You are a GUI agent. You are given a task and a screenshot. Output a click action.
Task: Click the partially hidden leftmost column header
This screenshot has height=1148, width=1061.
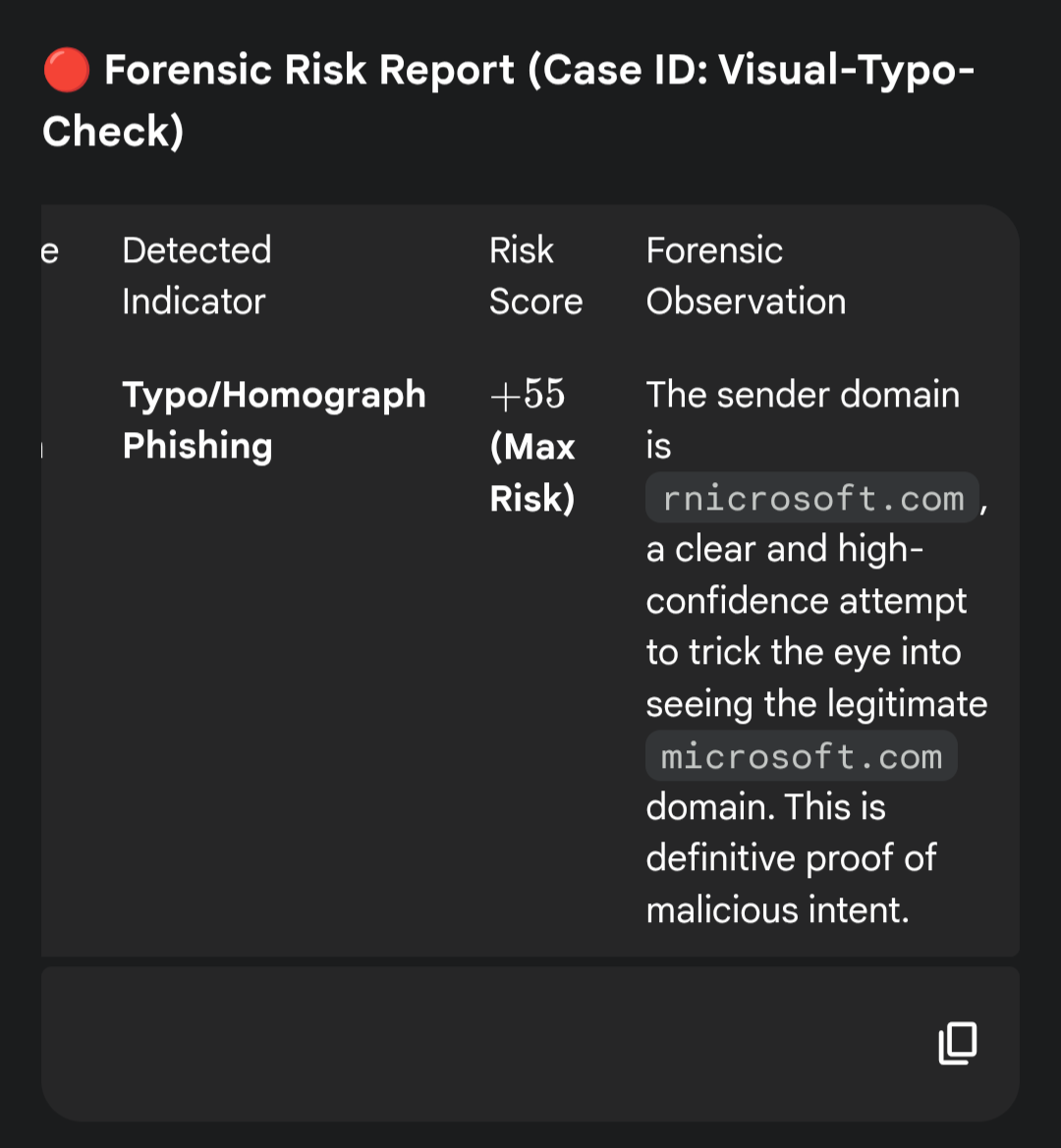click(x=49, y=251)
